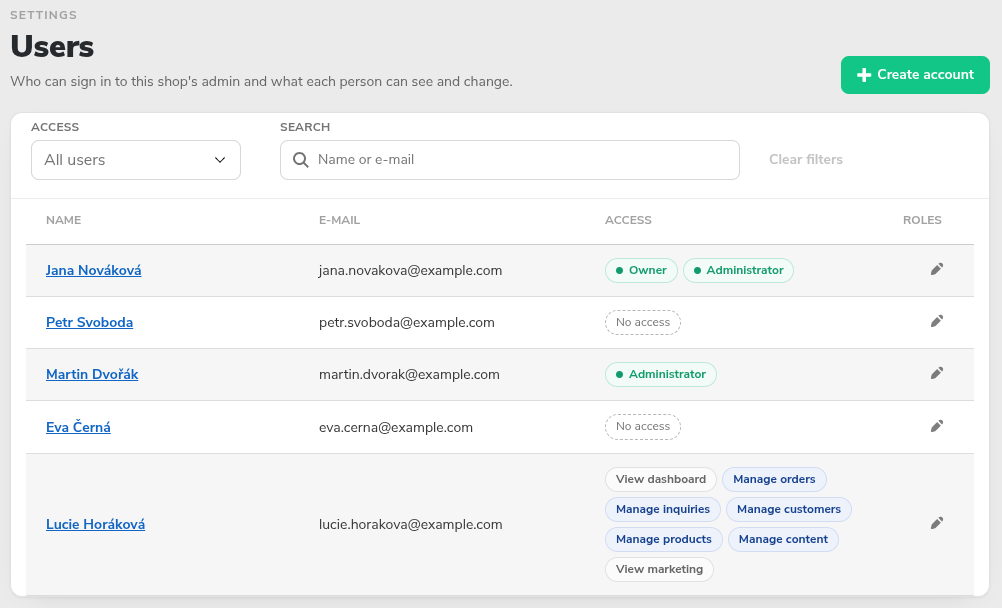Click Clear filters
The image size is (1002, 608).
(x=806, y=160)
